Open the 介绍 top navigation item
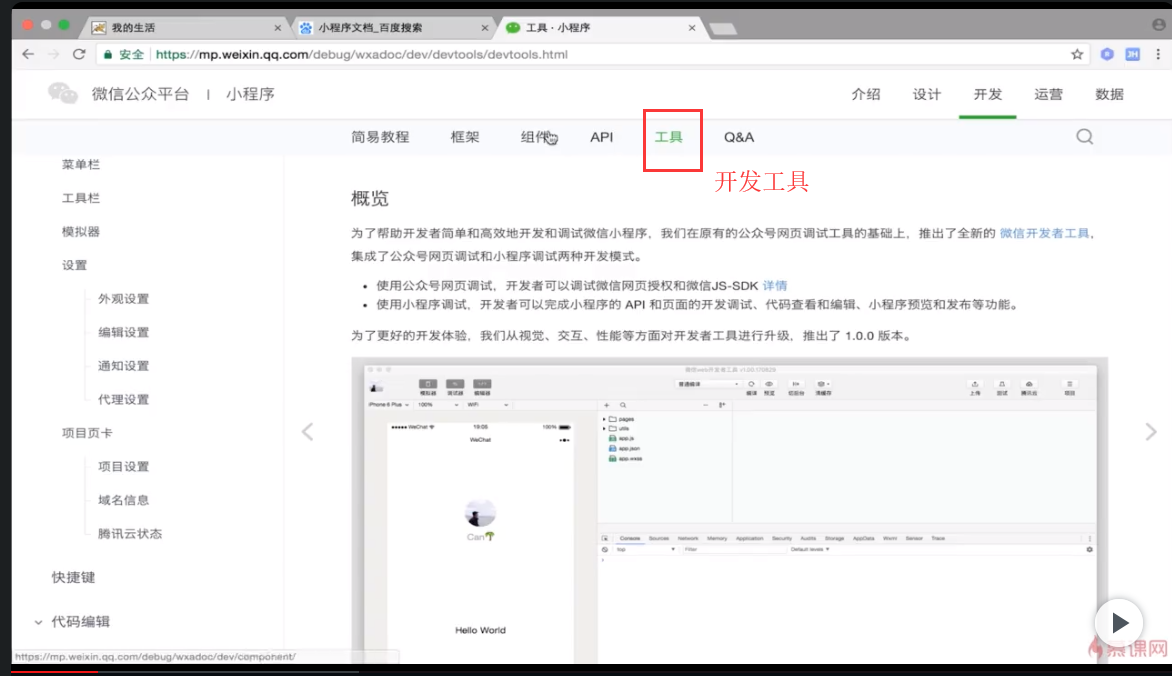The width and height of the screenshot is (1172, 676). click(x=866, y=94)
